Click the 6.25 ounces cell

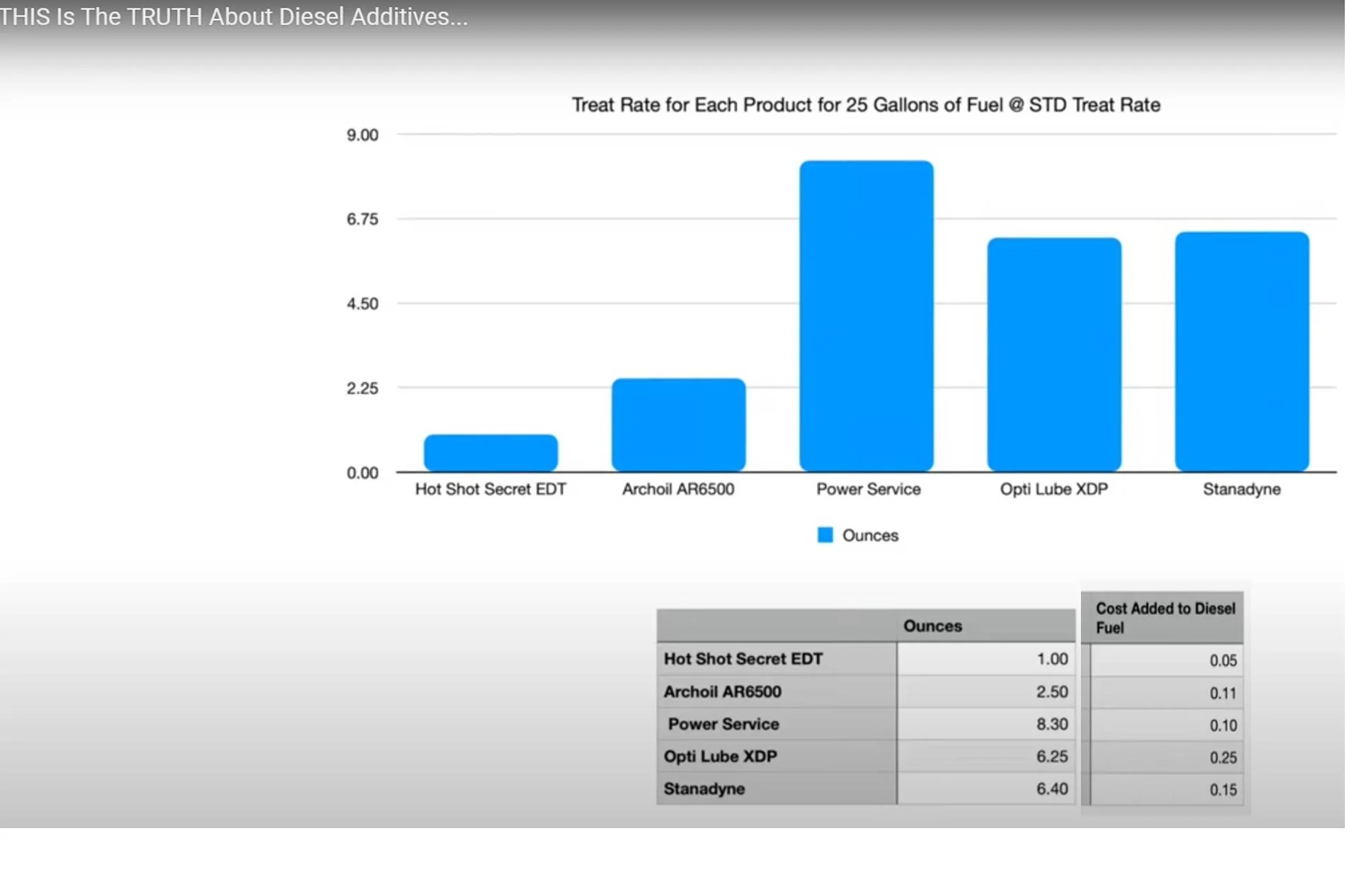986,756
